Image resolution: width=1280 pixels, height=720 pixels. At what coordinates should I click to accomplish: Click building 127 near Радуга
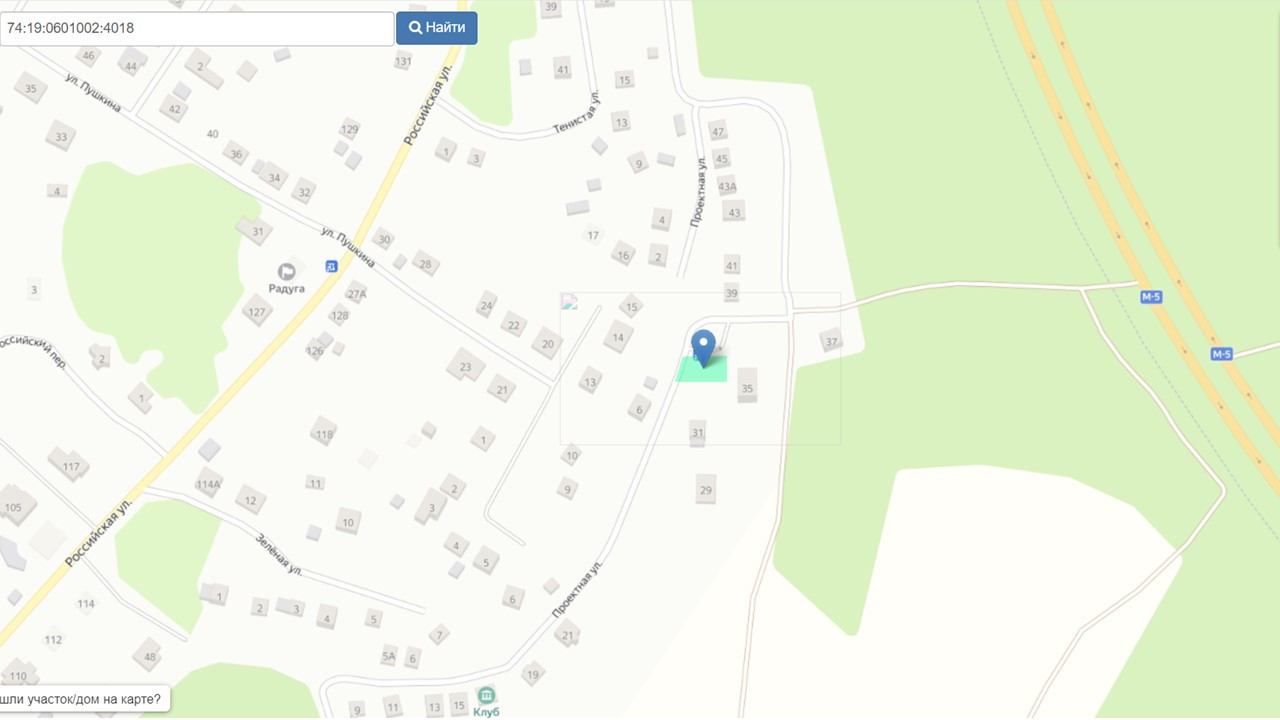coord(258,312)
